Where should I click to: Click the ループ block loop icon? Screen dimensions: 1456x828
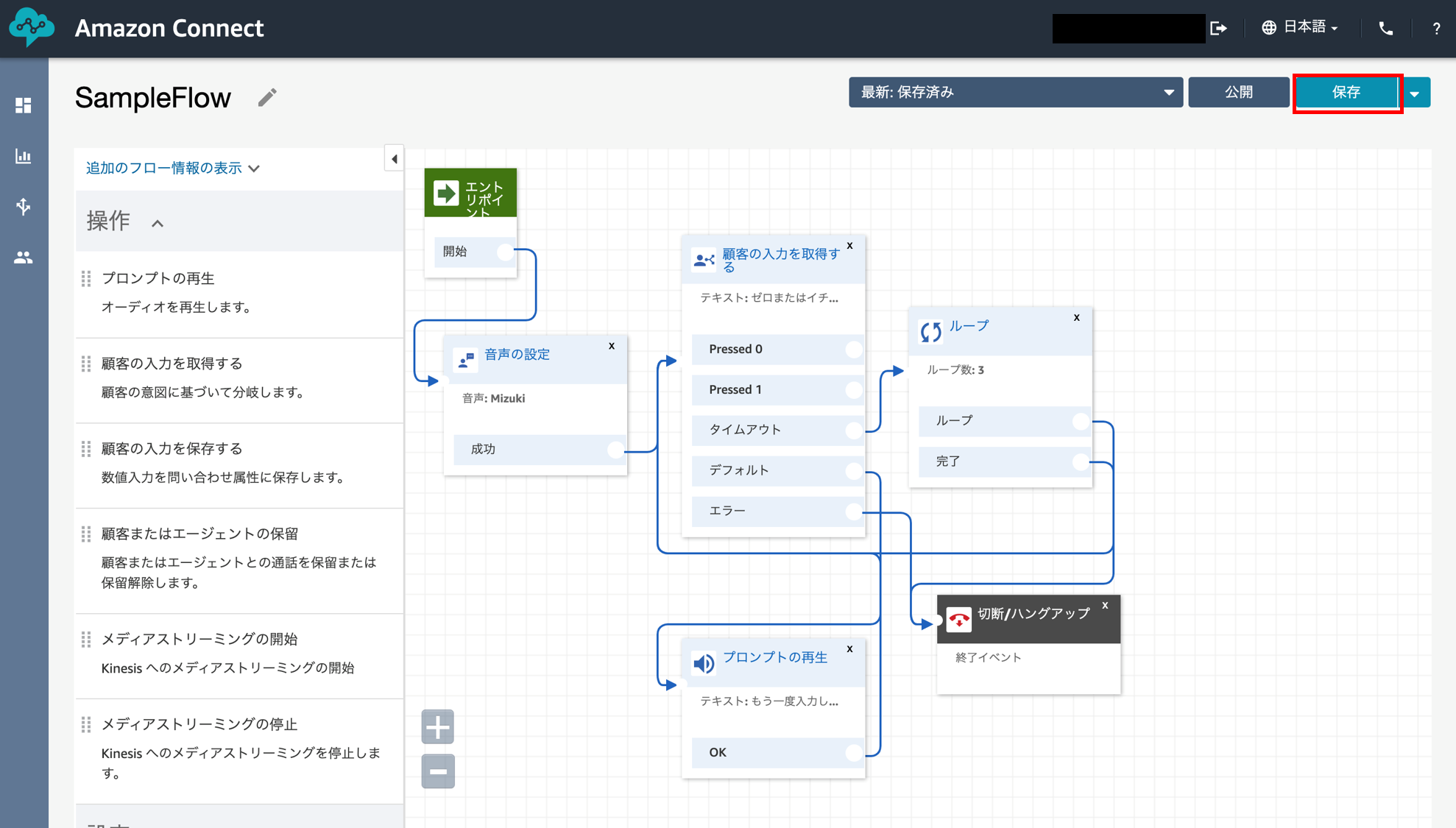[930, 332]
